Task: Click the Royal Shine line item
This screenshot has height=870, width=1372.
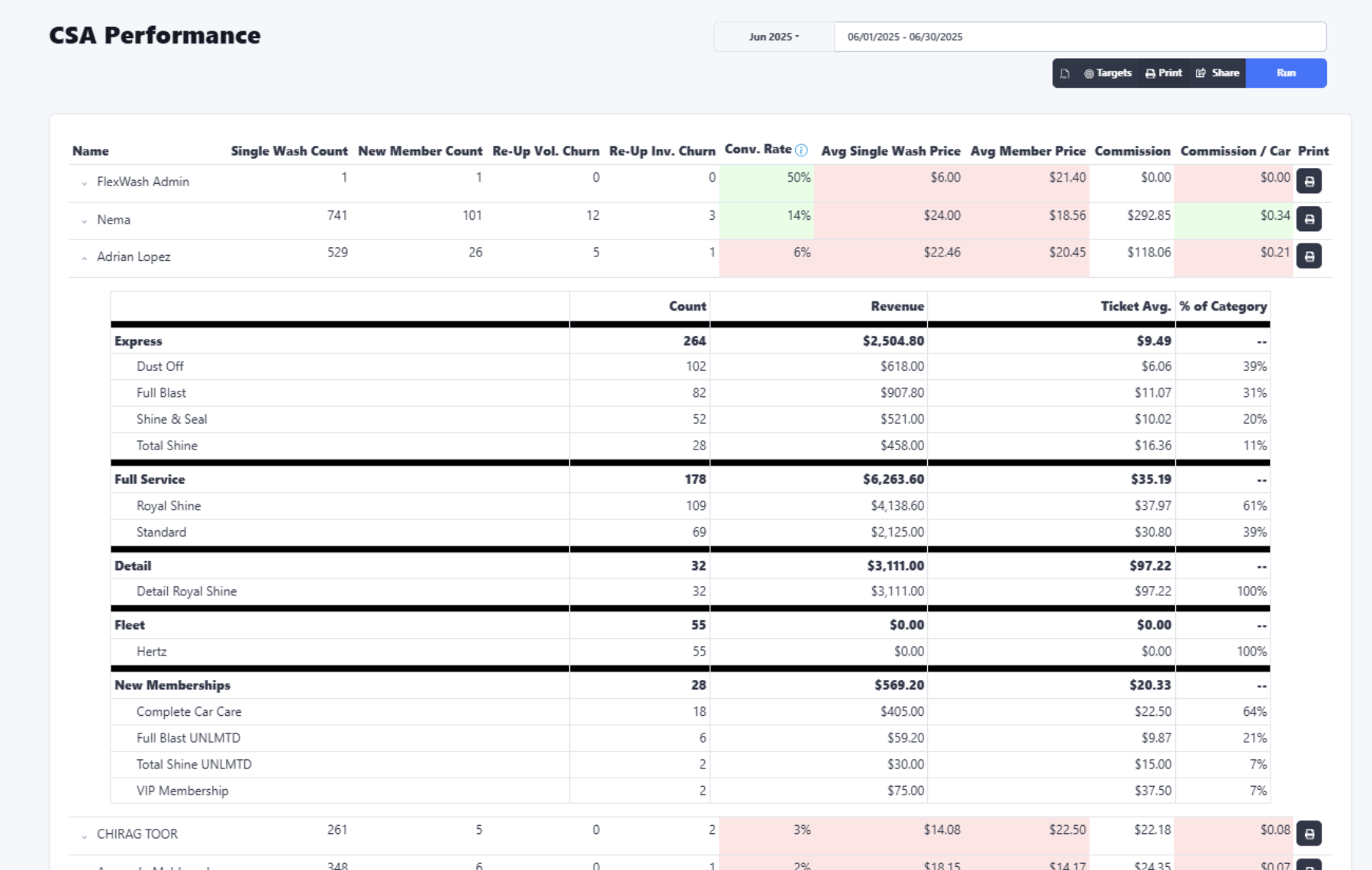Action: 169,505
